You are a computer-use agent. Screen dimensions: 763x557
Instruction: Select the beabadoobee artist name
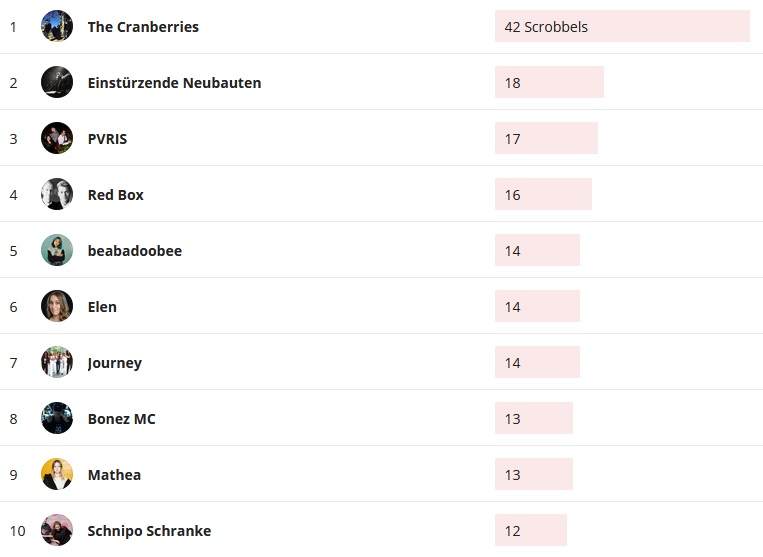pos(135,251)
